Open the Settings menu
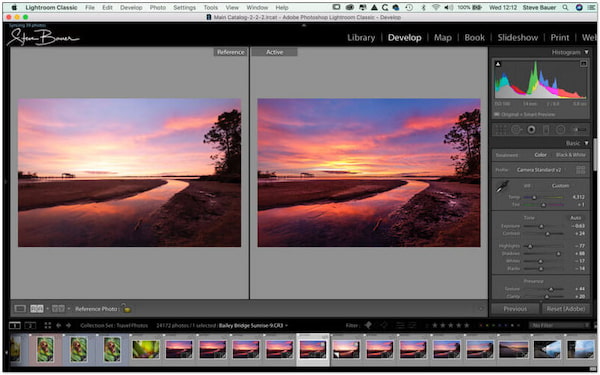Image resolution: width=600 pixels, height=375 pixels. pyautogui.click(x=184, y=7)
